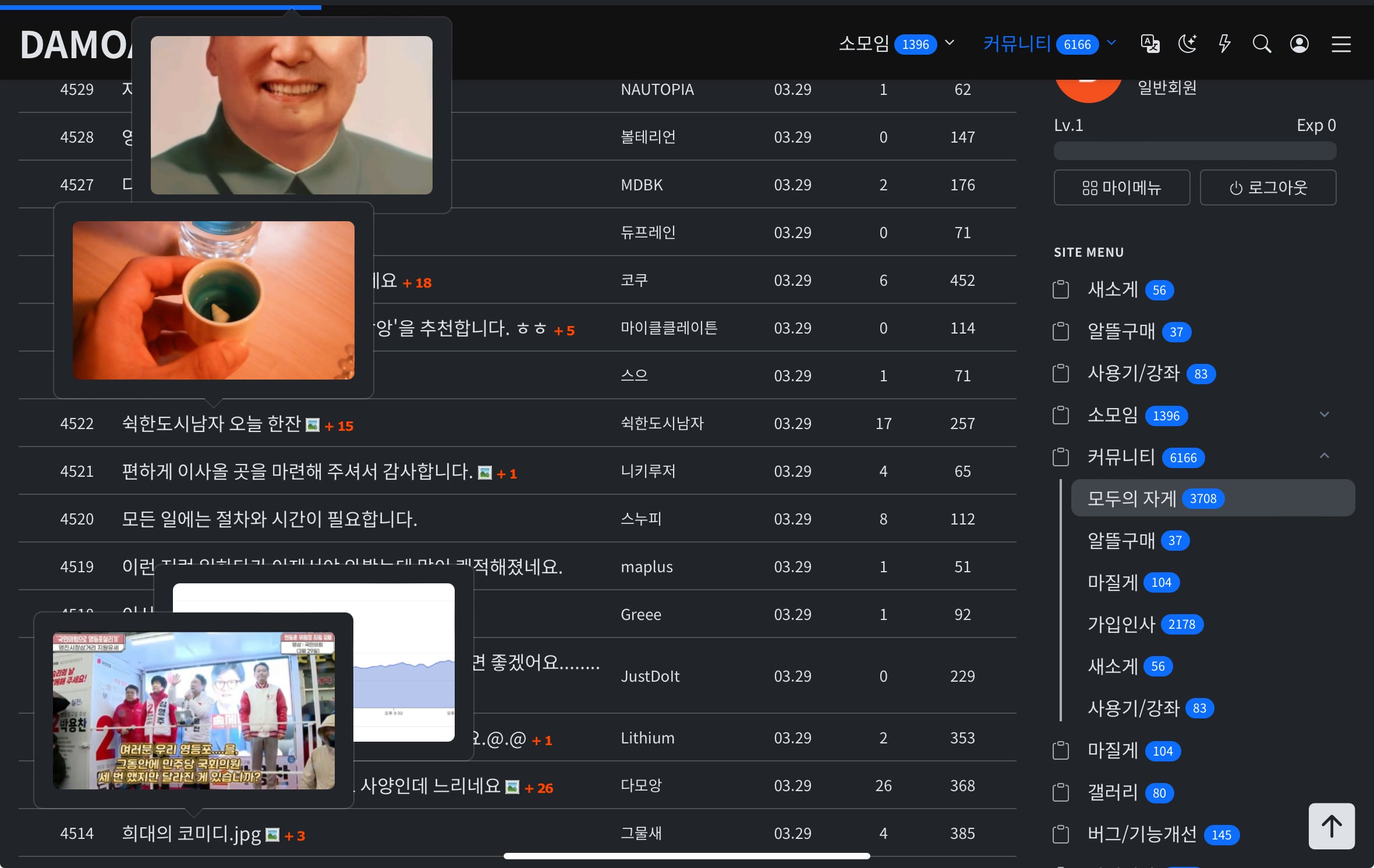Click author name NAUTOPIA
The image size is (1374, 868).
tap(657, 89)
